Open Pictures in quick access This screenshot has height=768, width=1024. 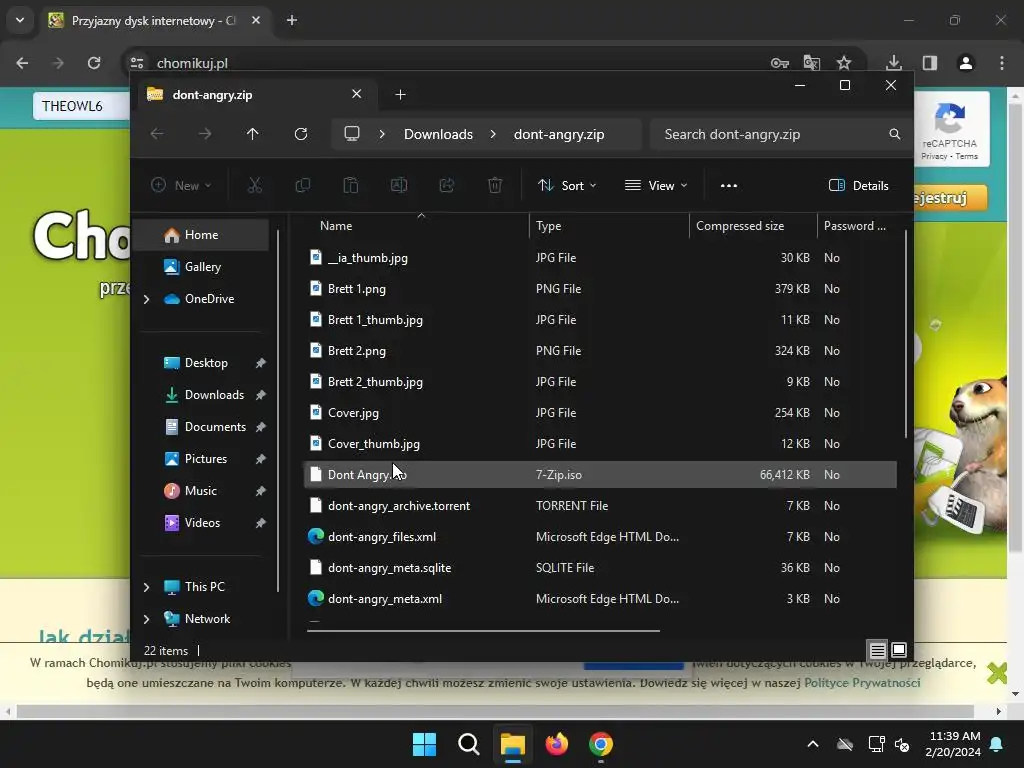204,458
